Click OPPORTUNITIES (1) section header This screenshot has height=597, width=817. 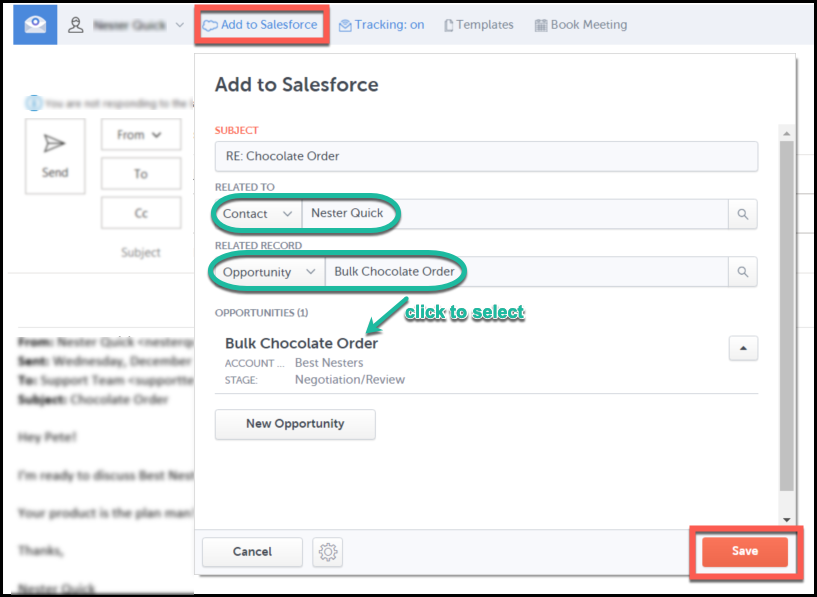coord(262,313)
